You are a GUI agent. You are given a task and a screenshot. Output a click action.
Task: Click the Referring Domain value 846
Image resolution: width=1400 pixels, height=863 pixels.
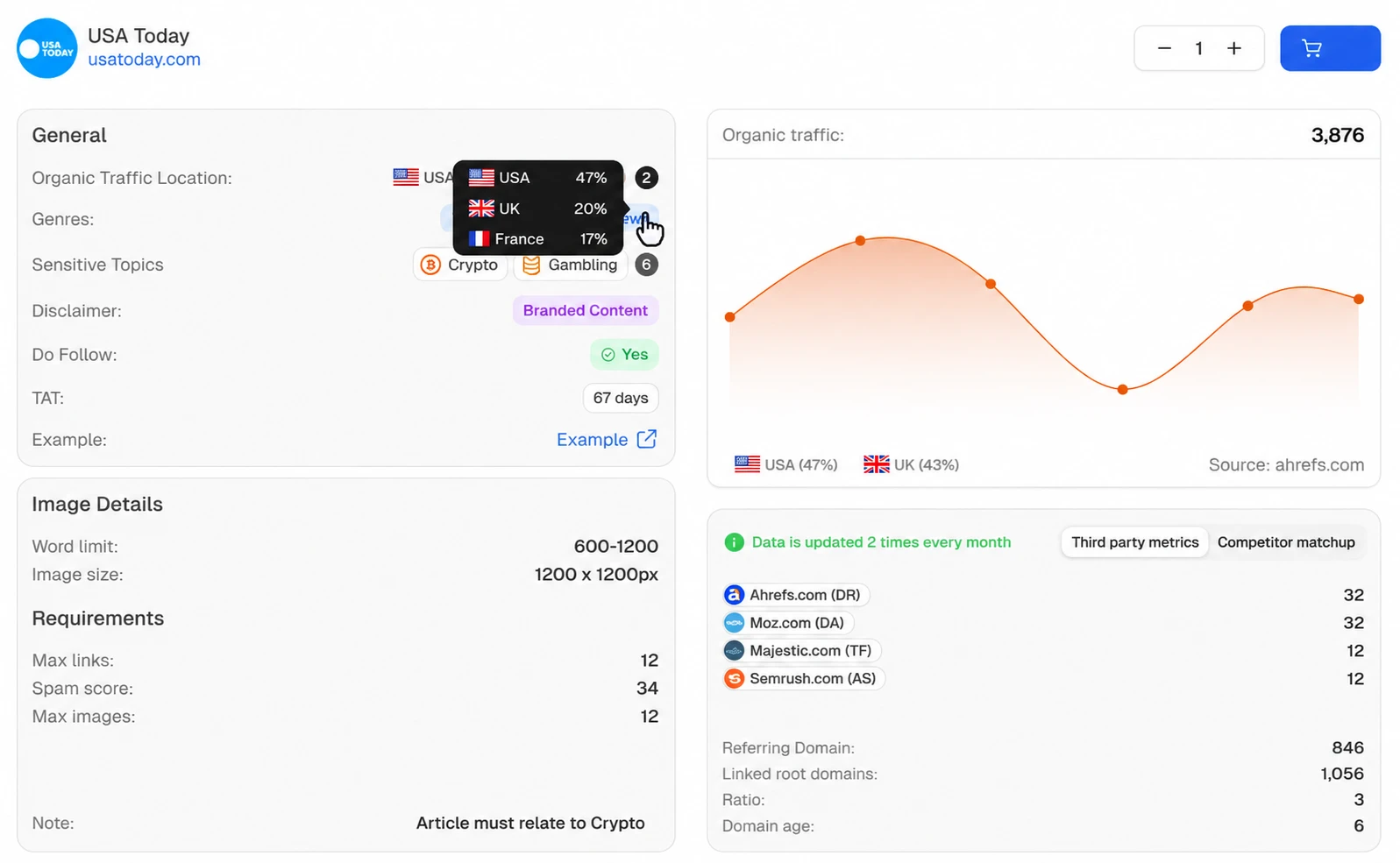coord(1347,748)
